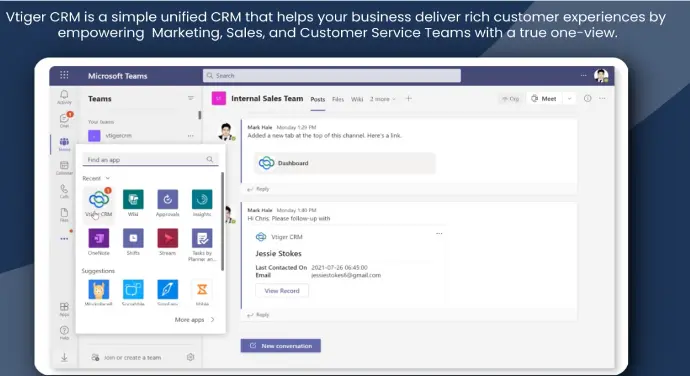This screenshot has height=376, width=690.
Task: Open the Activity bell in sidebar
Action: pyautogui.click(x=64, y=97)
